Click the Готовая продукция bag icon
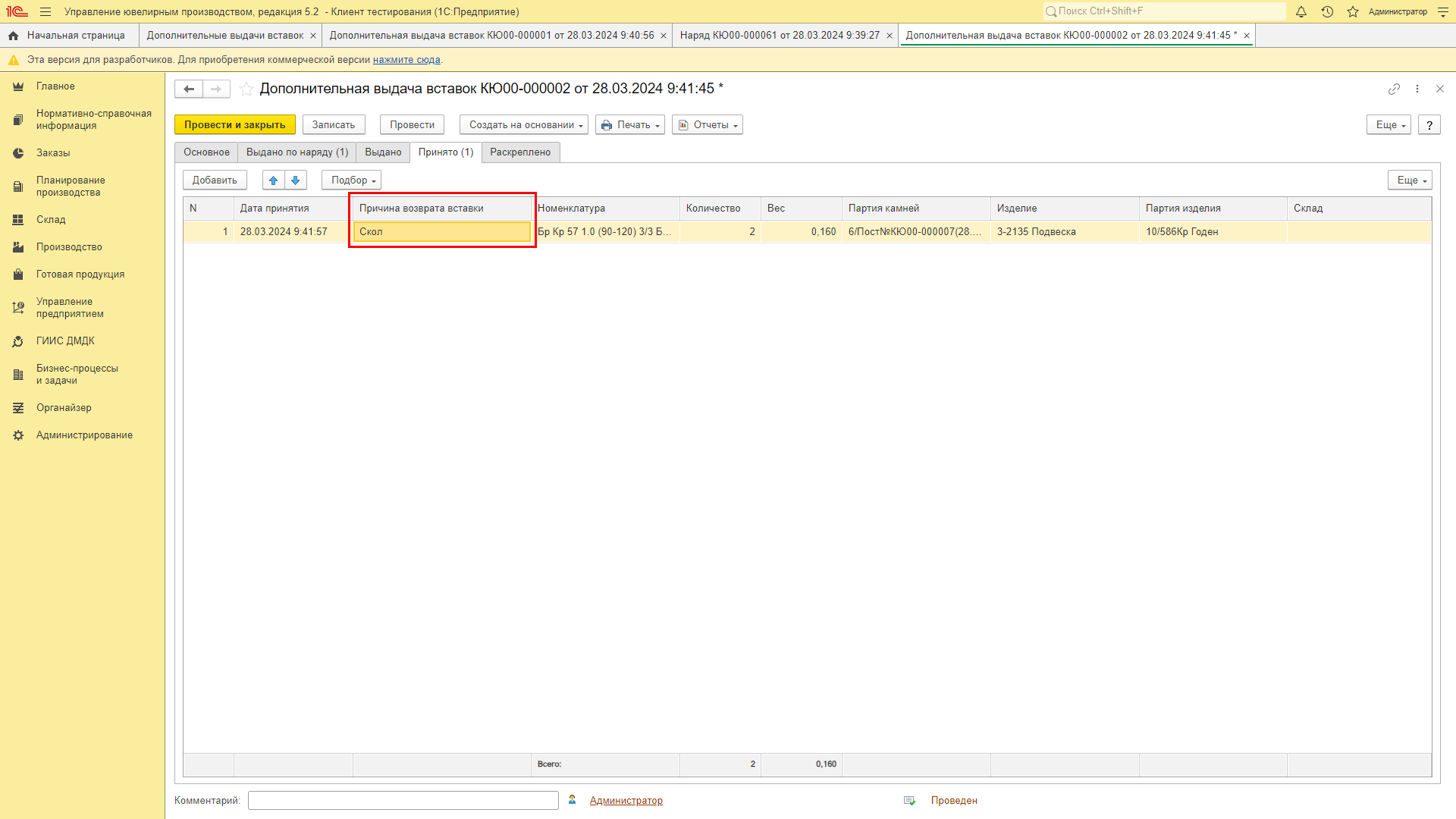The image size is (1456, 819). [x=18, y=275]
